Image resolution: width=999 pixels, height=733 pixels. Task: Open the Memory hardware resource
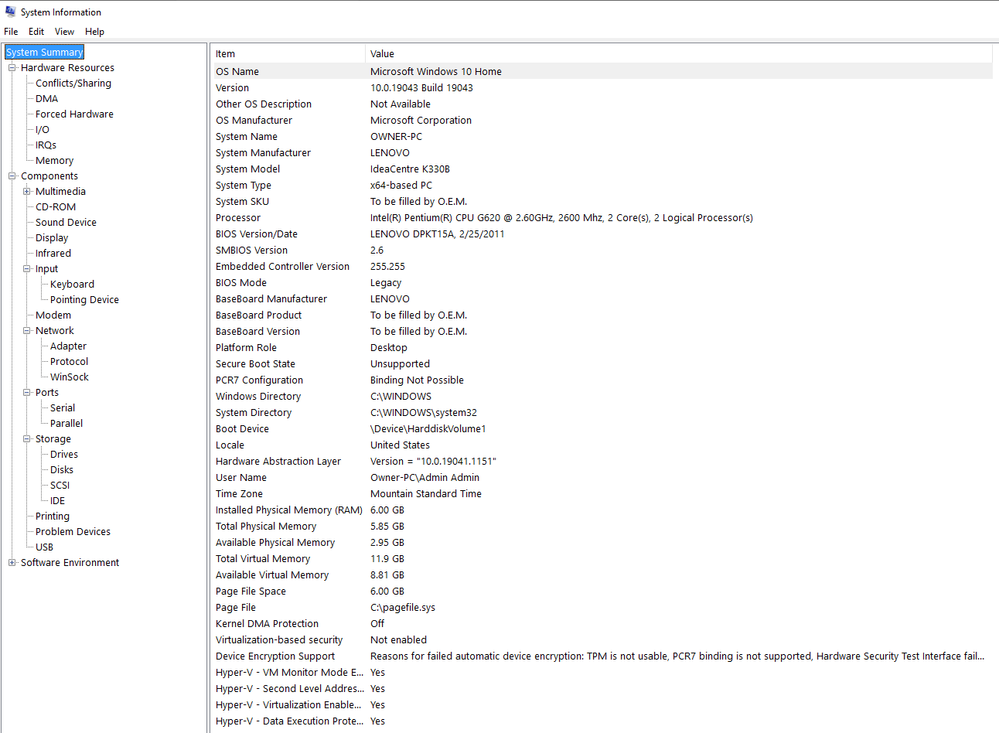(54, 161)
